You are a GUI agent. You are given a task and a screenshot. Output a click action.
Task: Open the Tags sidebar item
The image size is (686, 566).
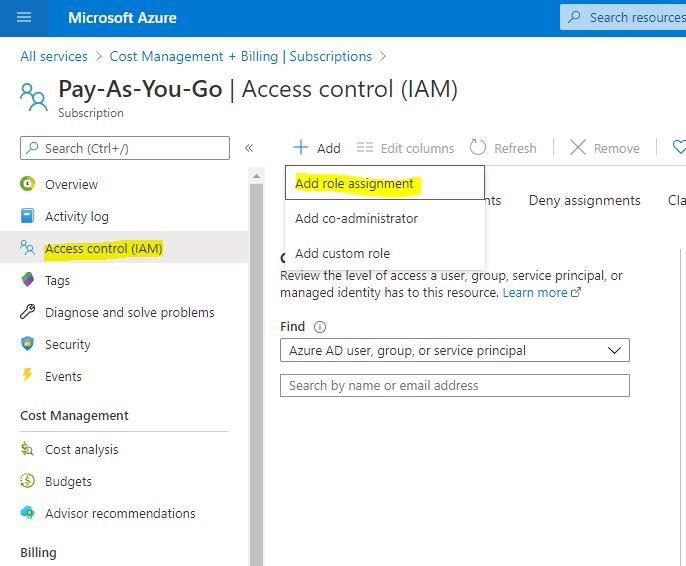[124, 280]
